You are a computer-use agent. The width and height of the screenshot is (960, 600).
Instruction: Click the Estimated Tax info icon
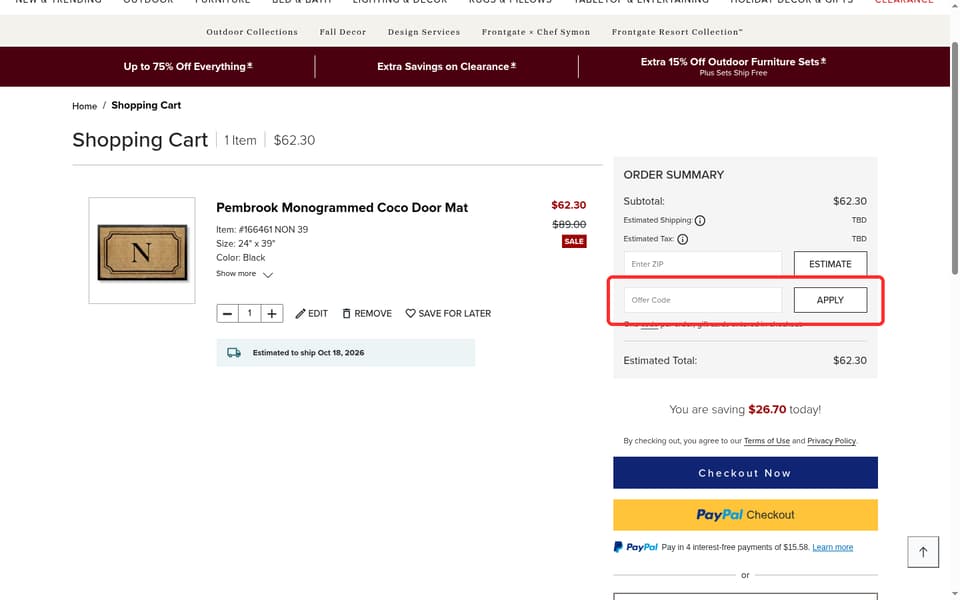coord(682,239)
